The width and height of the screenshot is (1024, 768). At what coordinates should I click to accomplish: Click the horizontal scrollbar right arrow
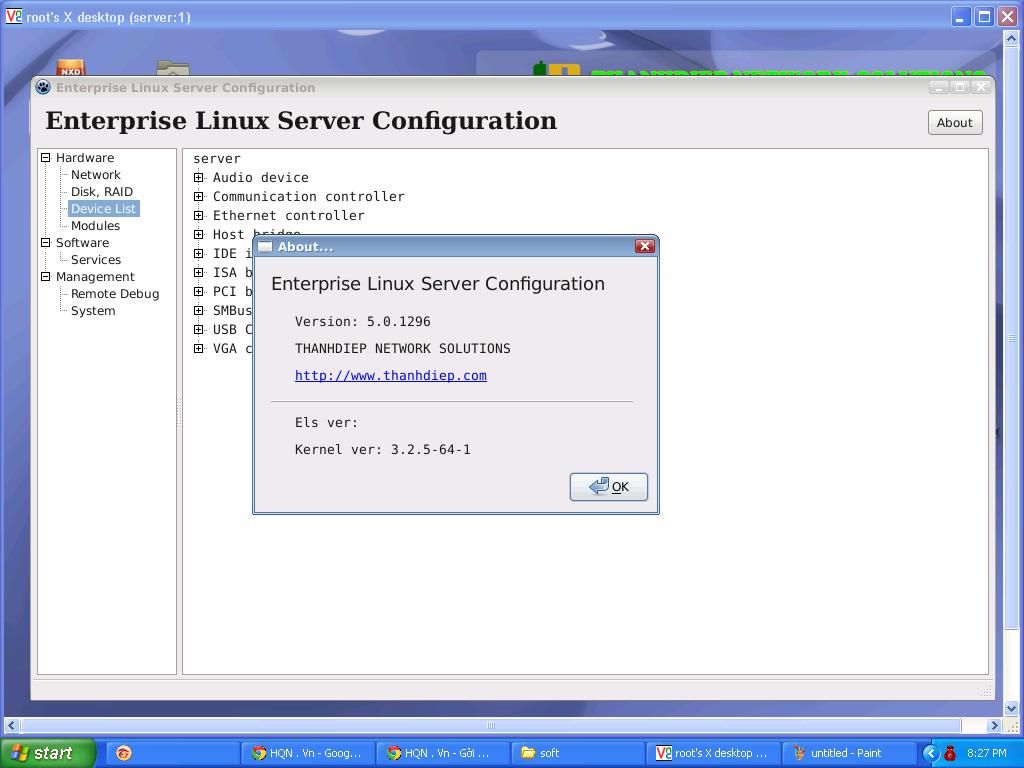point(993,725)
